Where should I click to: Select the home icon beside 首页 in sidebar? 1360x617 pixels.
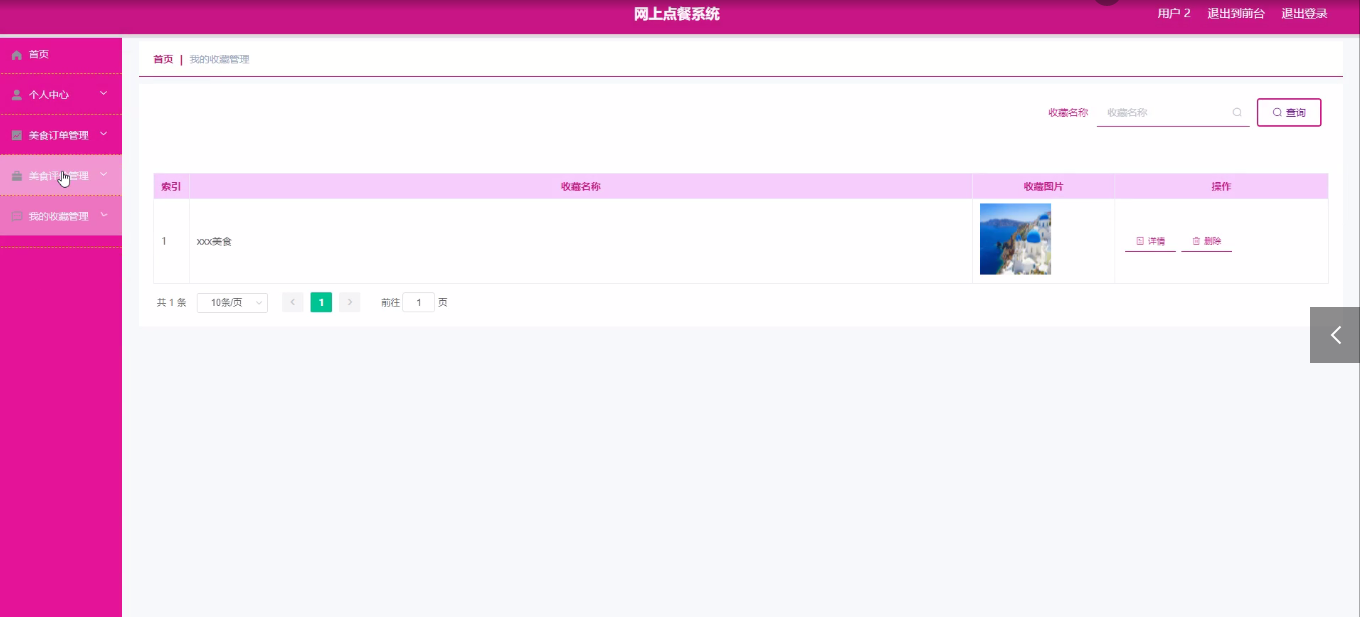tap(16, 54)
